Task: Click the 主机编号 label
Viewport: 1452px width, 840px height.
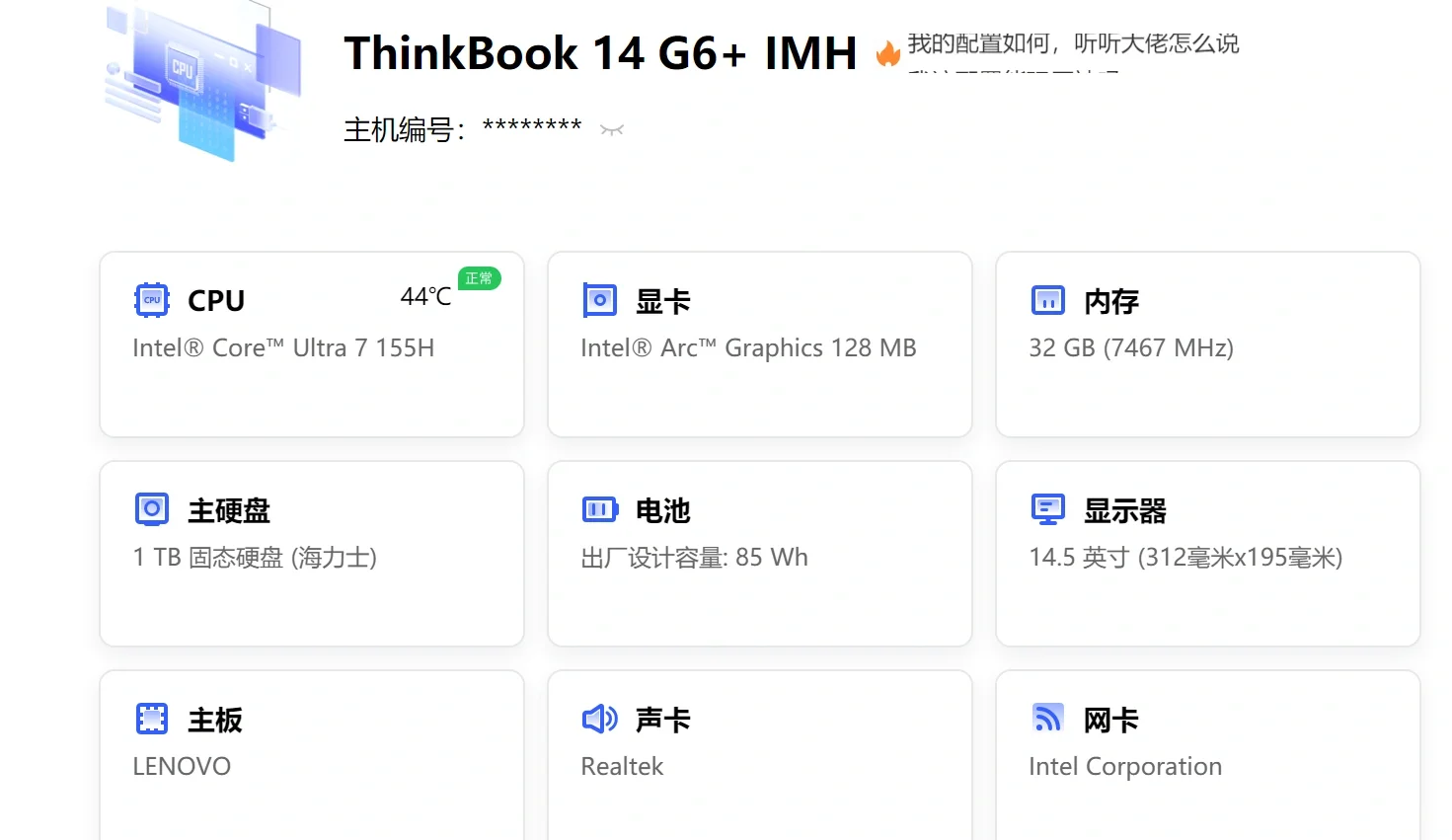Action: pos(405,129)
